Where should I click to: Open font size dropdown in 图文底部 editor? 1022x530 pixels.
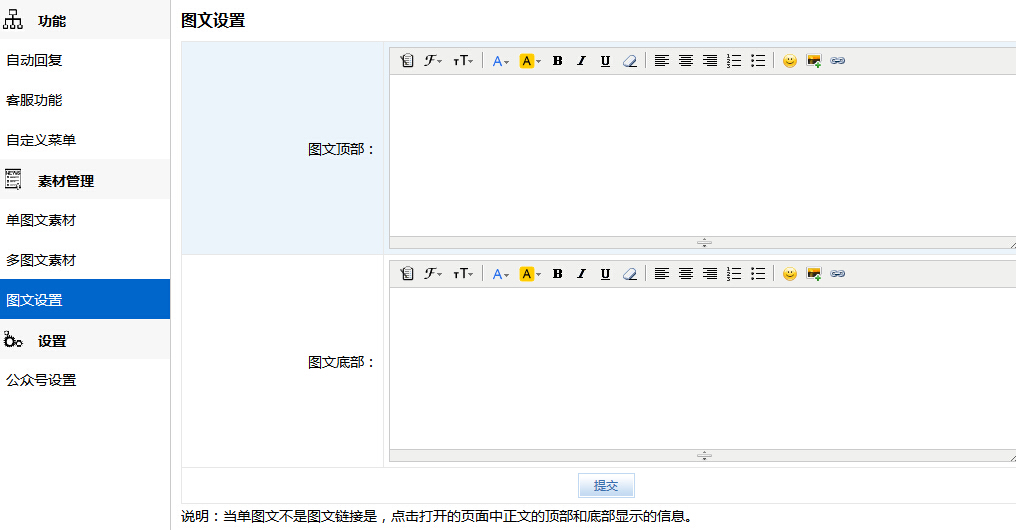[463, 274]
